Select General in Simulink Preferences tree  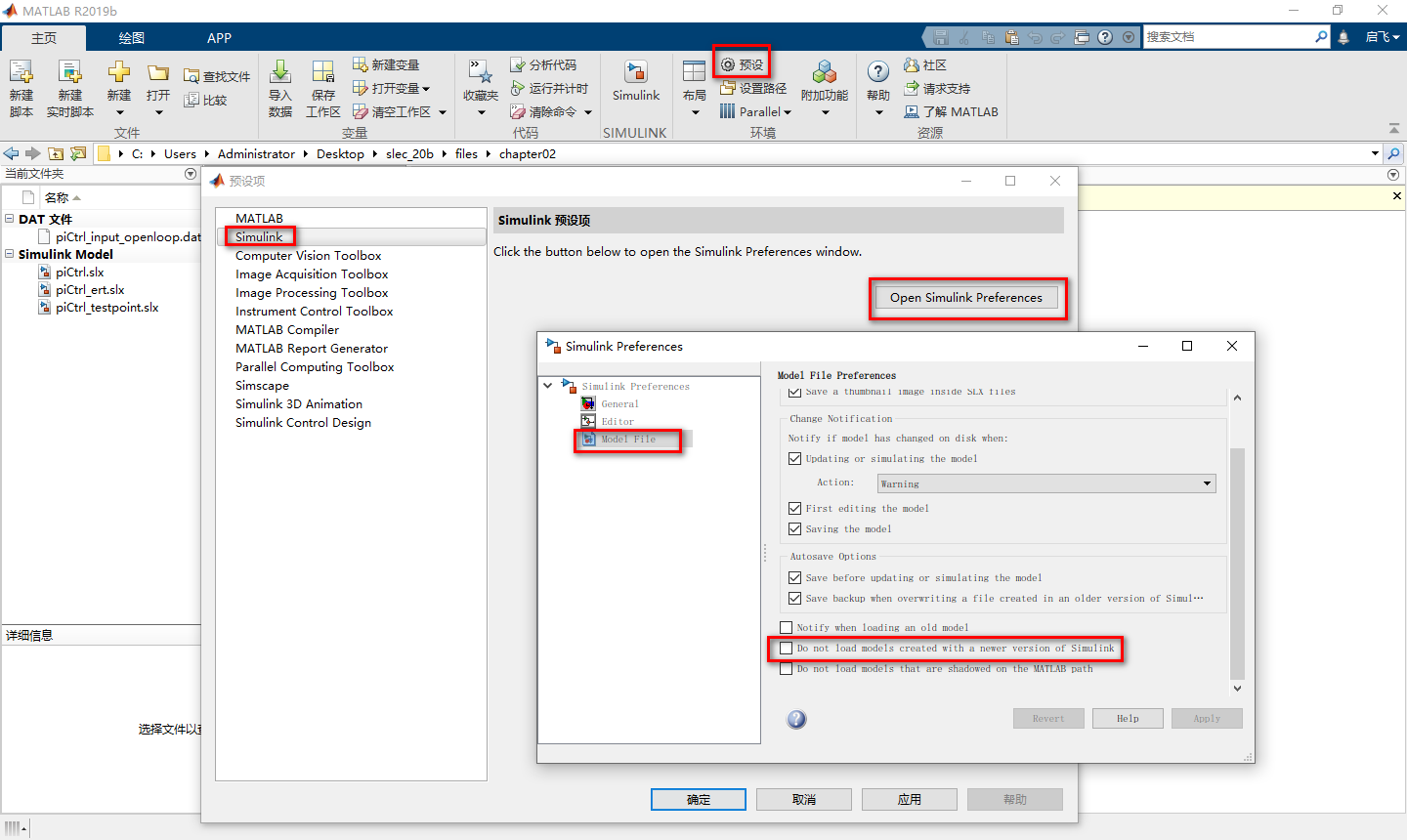619,403
